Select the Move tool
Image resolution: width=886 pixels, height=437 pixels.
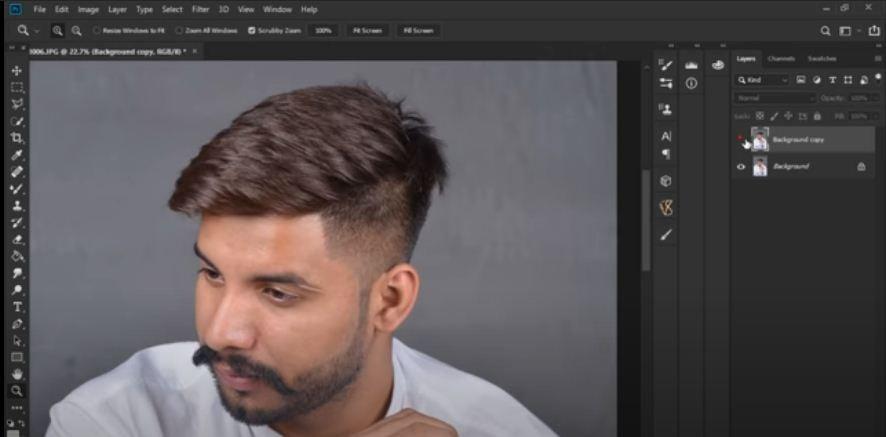coord(17,71)
